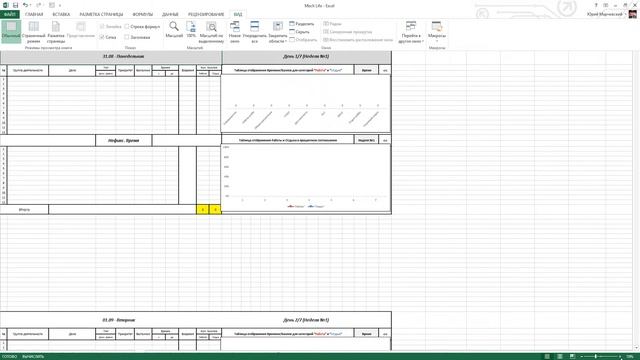Click the Скрыть (Hide window) icon
The width and height of the screenshot is (640, 360).
tap(292, 31)
